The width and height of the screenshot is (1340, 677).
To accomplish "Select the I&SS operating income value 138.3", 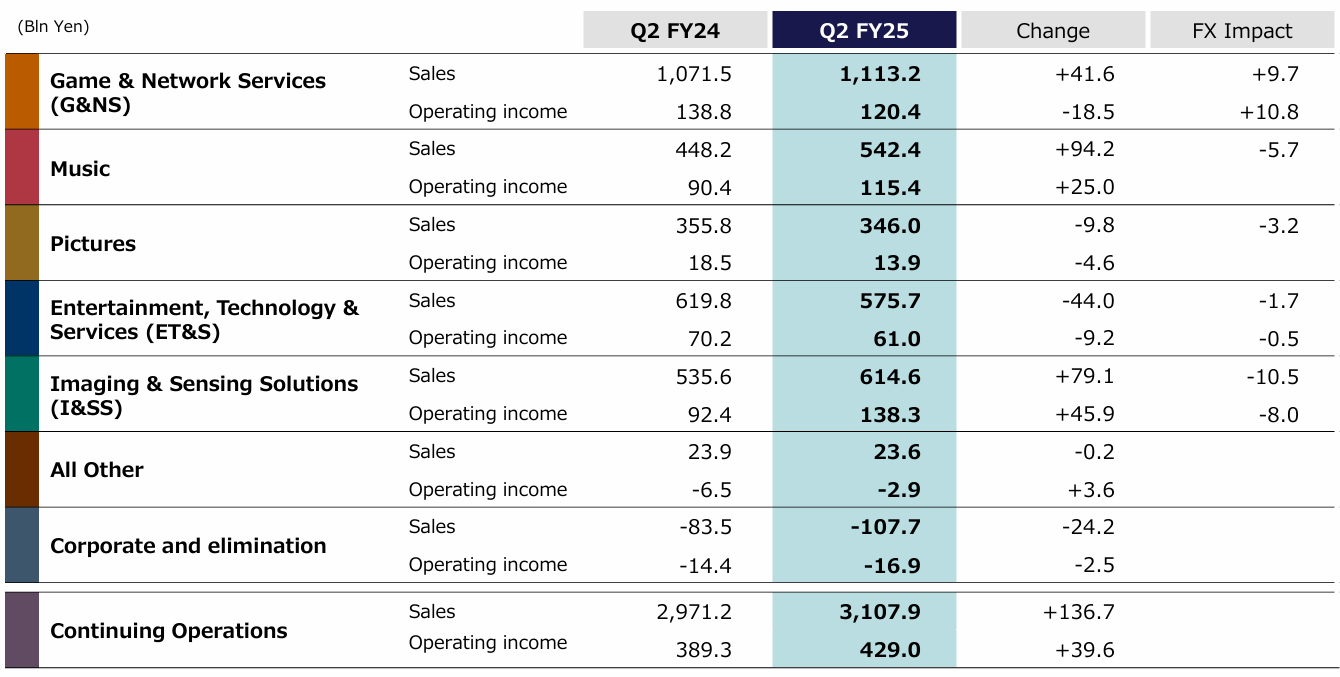I will click(x=890, y=414).
